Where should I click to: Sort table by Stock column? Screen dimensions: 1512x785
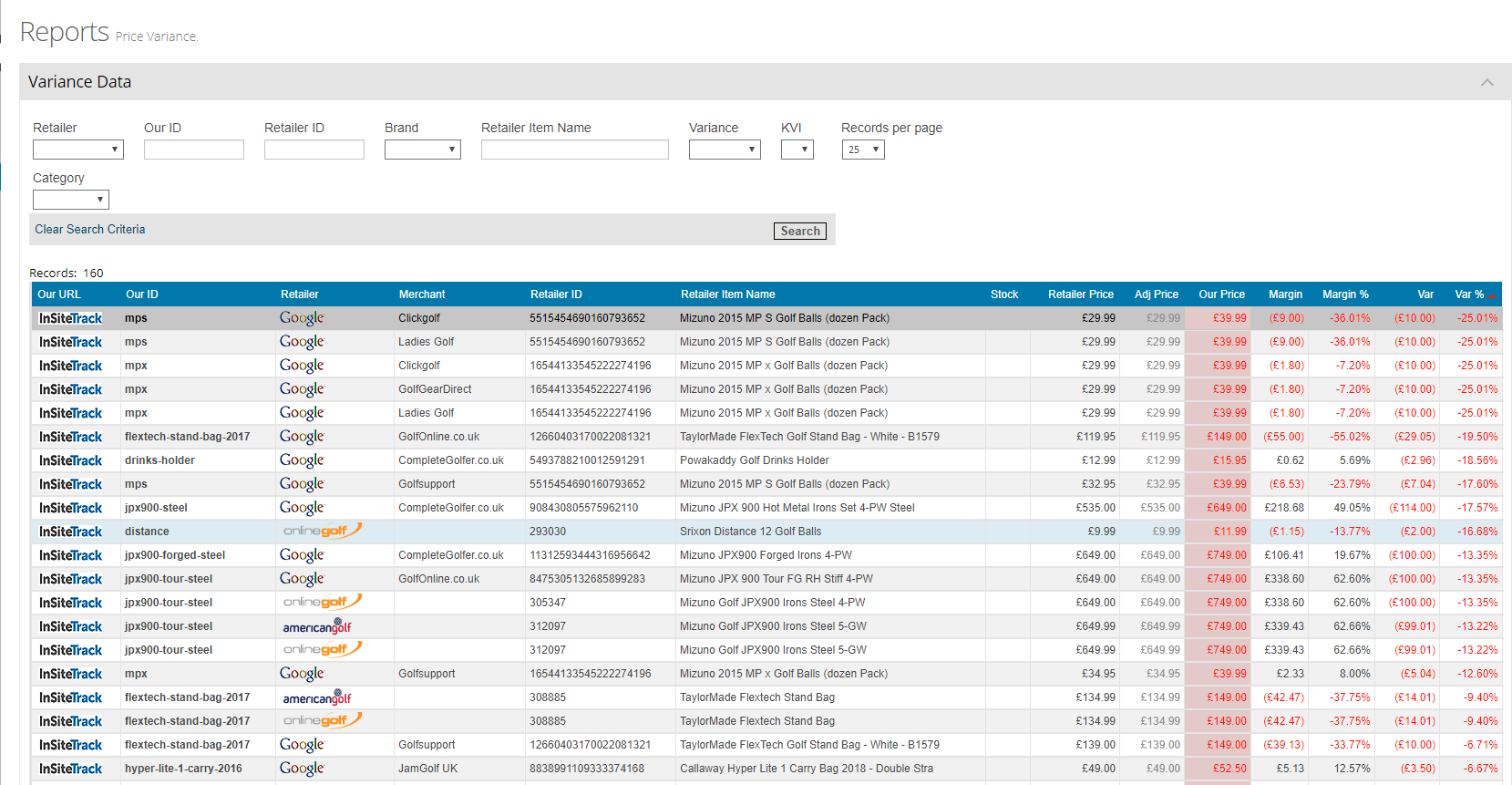[x=1004, y=294]
